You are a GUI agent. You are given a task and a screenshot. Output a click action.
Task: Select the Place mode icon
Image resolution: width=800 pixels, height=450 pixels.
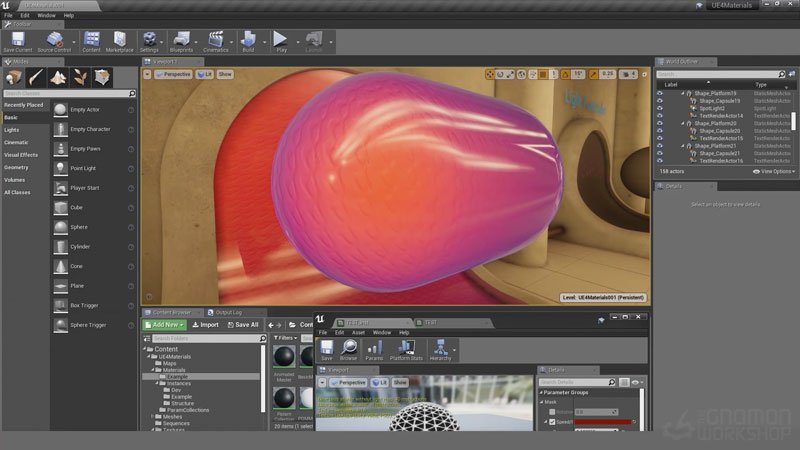tap(13, 78)
